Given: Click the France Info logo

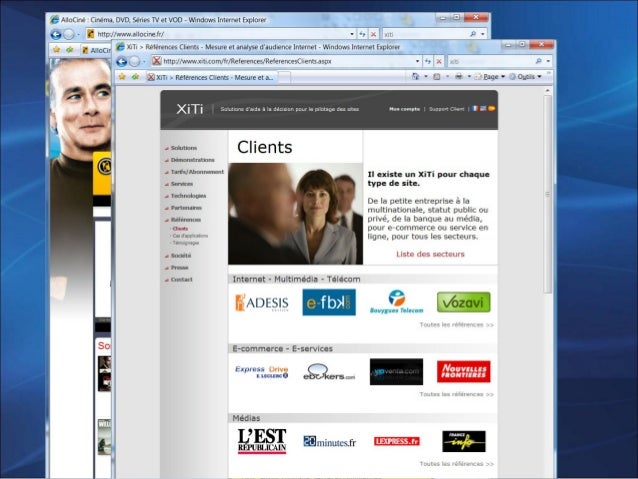Looking at the screenshot, I should tap(464, 442).
